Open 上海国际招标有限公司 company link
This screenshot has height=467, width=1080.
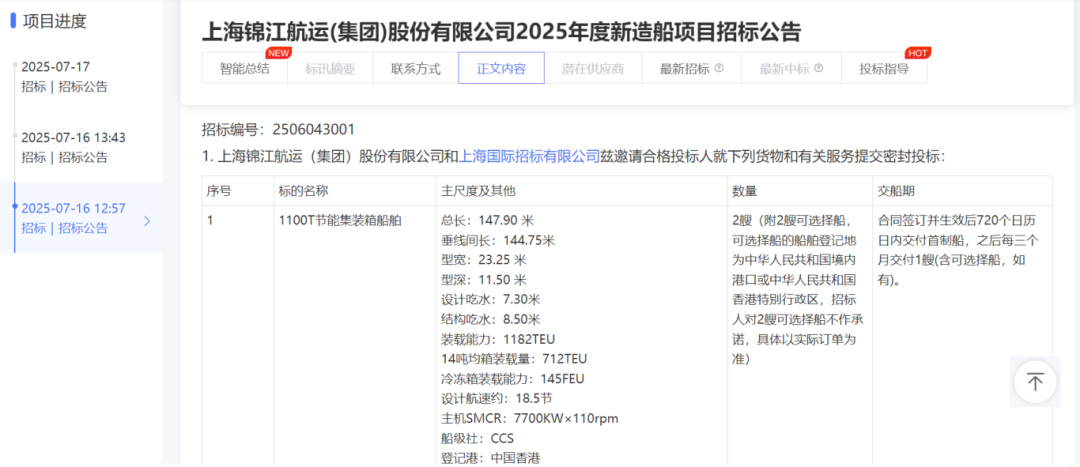coord(530,156)
